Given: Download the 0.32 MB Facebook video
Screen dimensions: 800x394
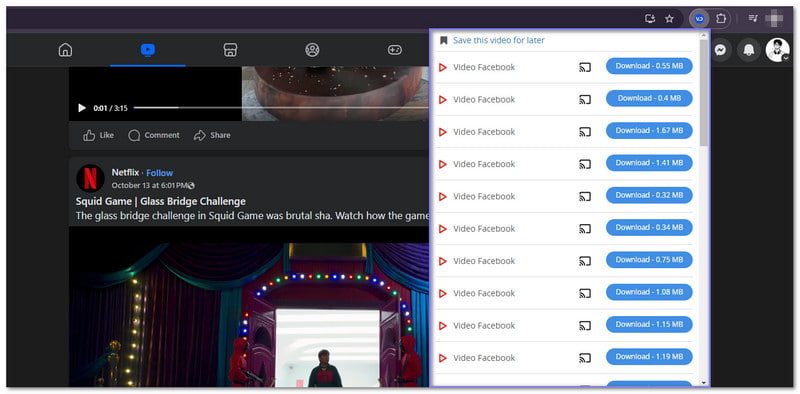Looking at the screenshot, I should tap(649, 195).
